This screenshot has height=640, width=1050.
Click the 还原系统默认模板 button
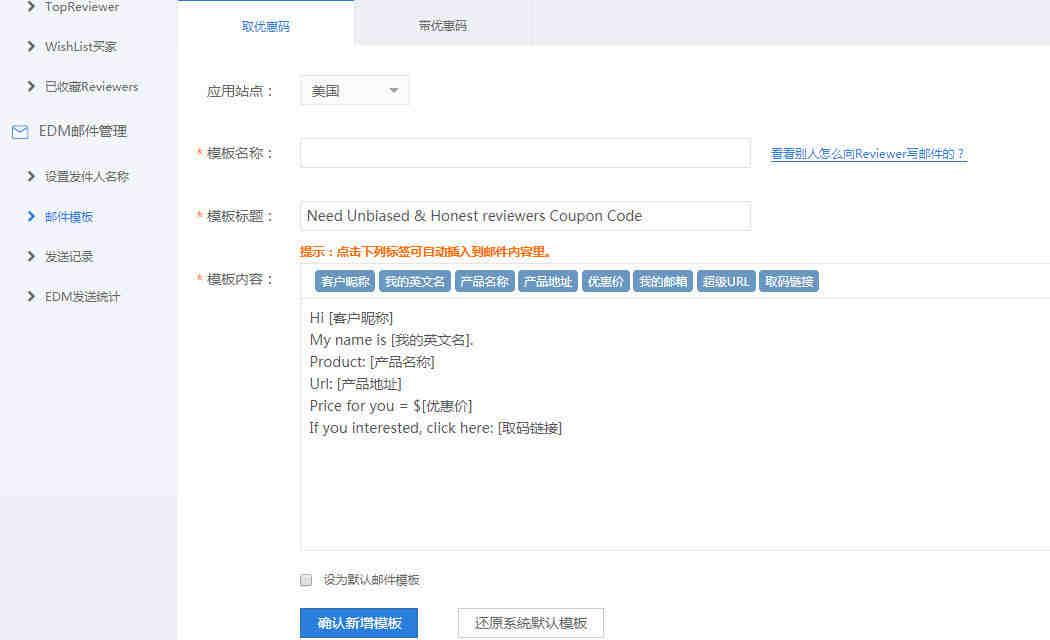pos(530,623)
